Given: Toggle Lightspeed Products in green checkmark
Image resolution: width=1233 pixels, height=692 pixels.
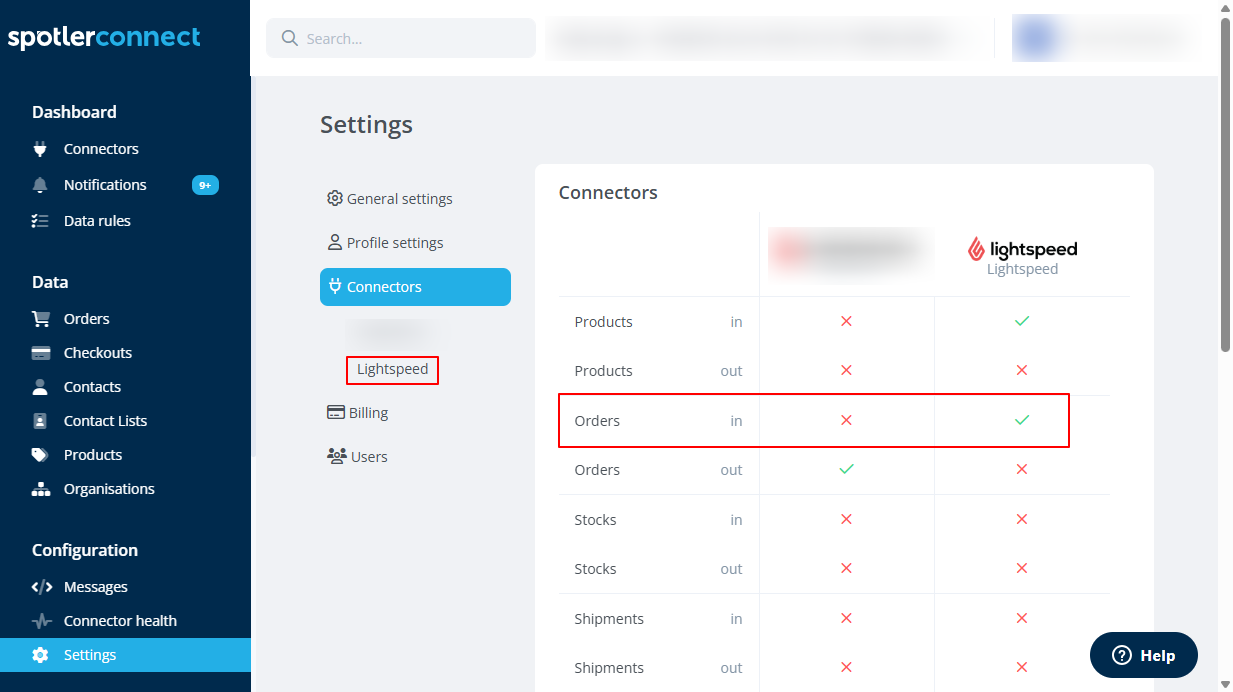Looking at the screenshot, I should pyautogui.click(x=1021, y=321).
